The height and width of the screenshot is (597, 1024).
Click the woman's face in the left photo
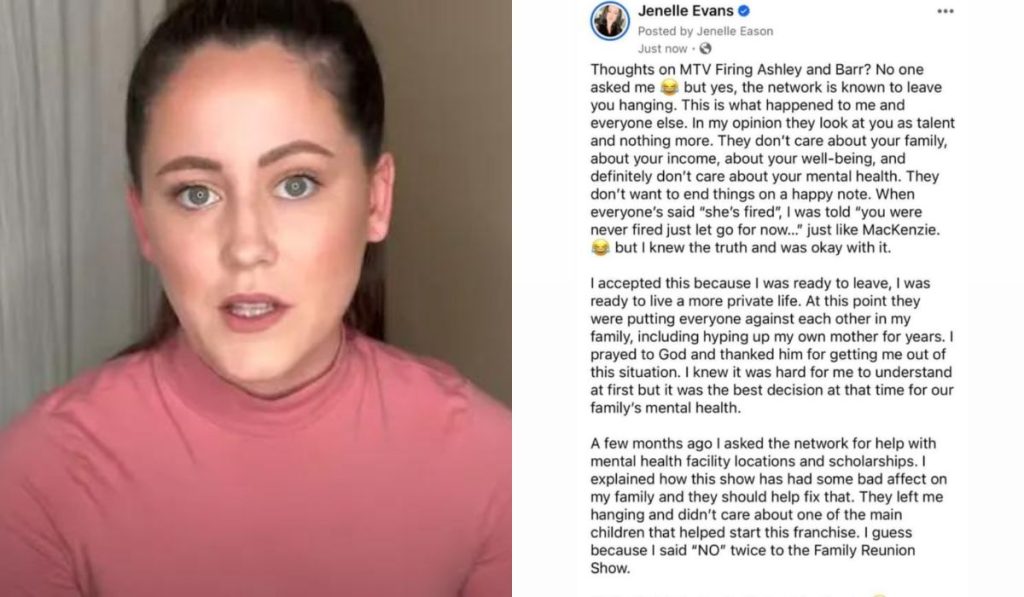point(251,216)
